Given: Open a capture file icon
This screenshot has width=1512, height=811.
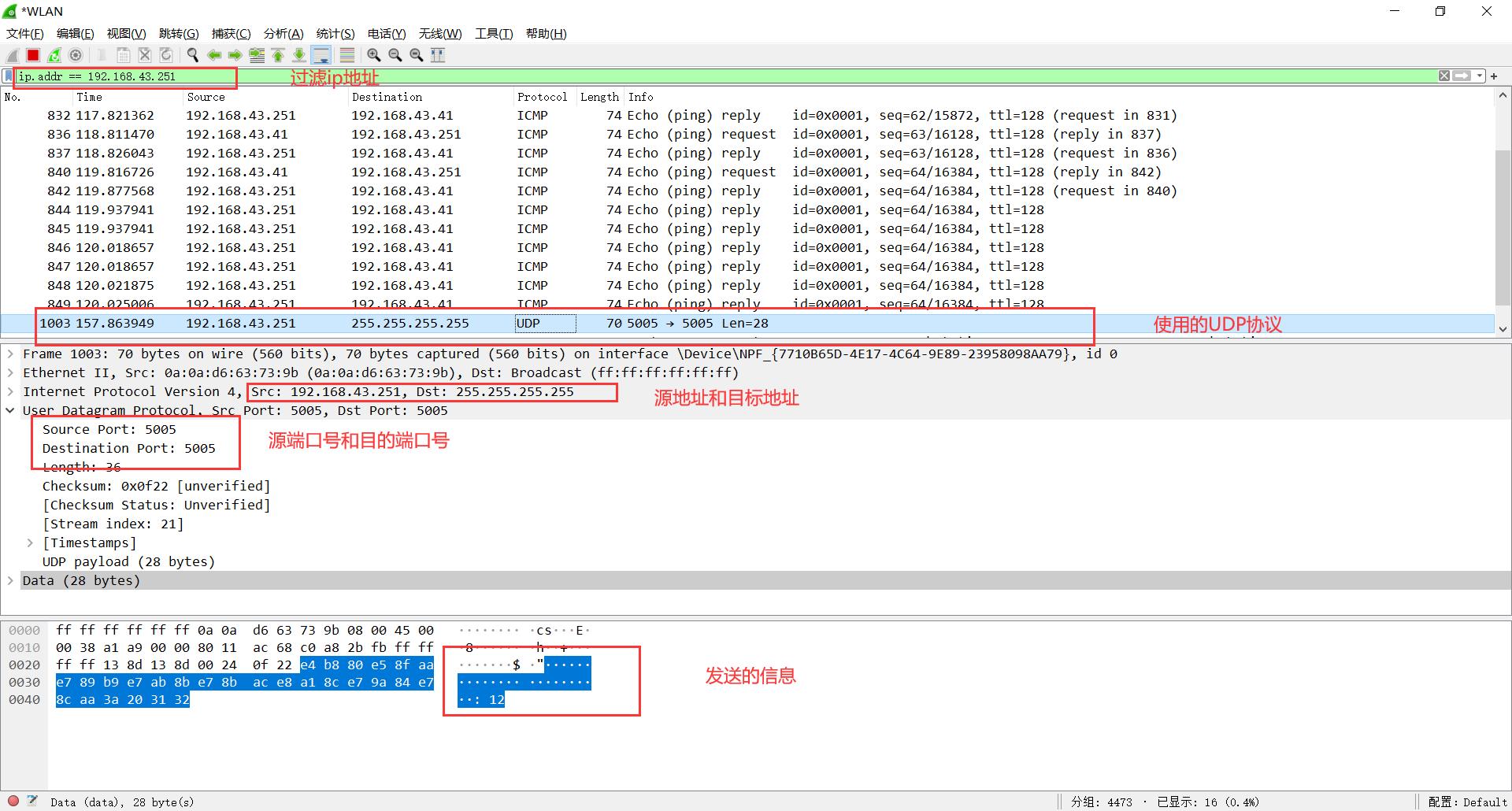Looking at the screenshot, I should click(102, 55).
